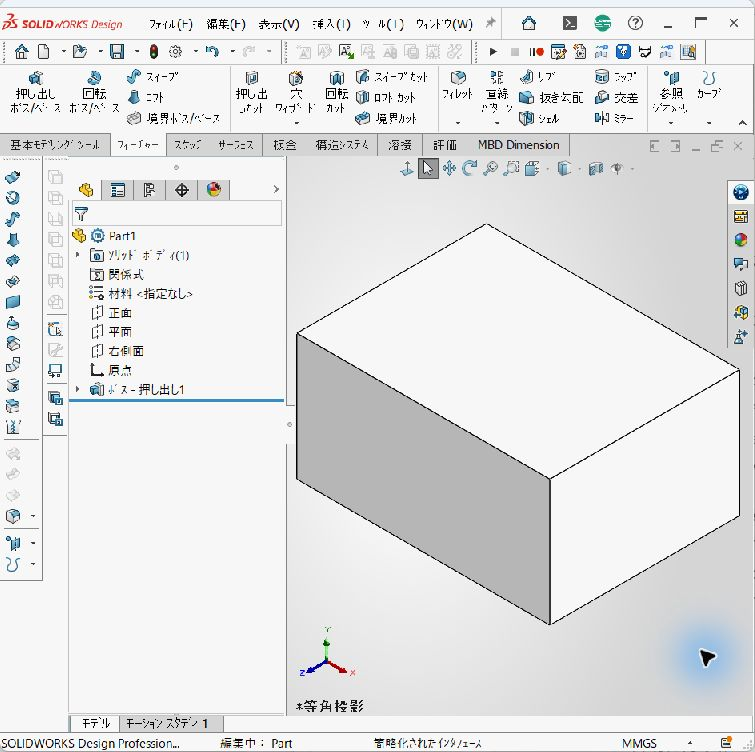Select the 右側面 plane in the tree

[x=117, y=351]
